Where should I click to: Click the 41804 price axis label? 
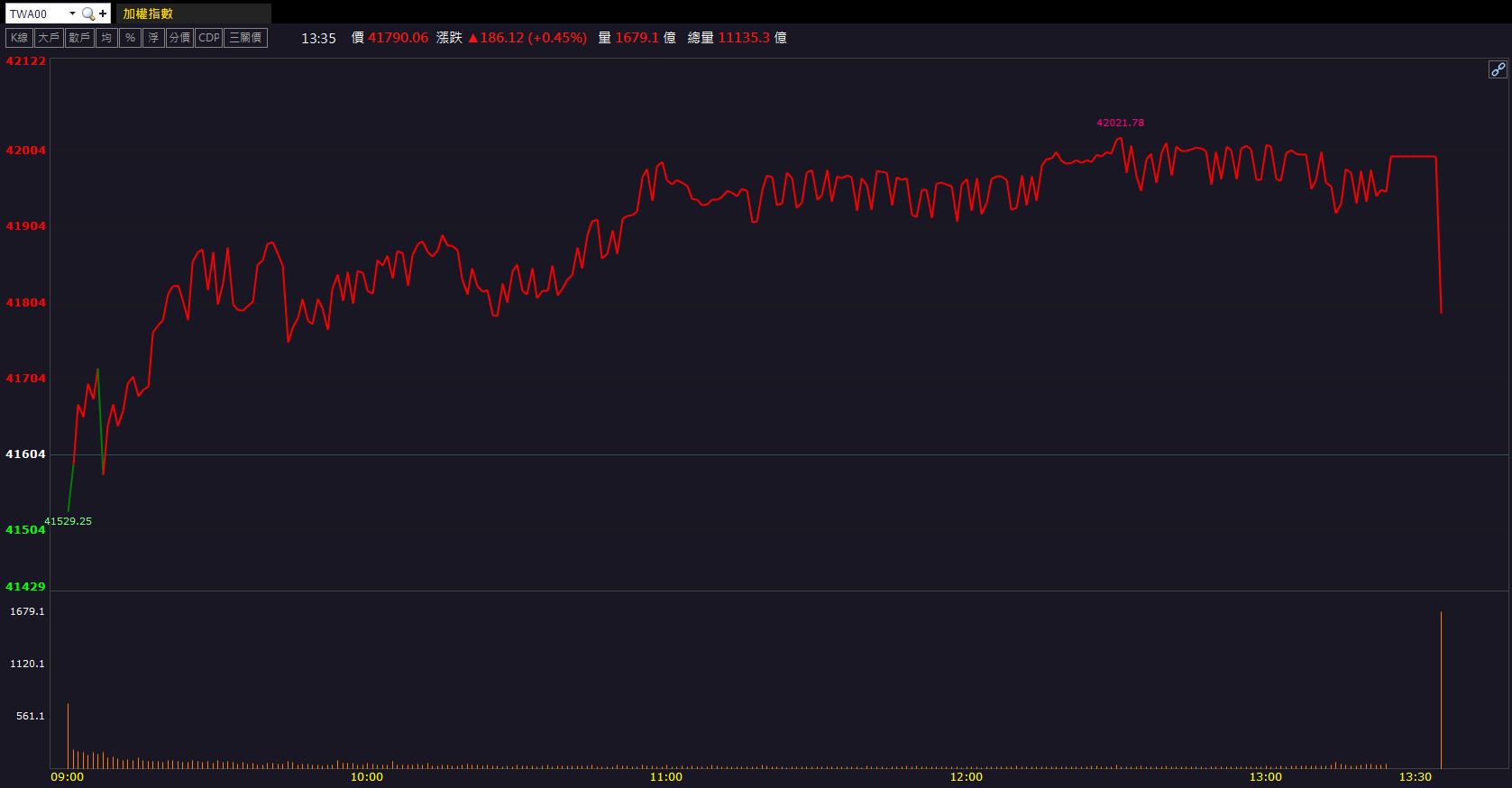pos(25,303)
